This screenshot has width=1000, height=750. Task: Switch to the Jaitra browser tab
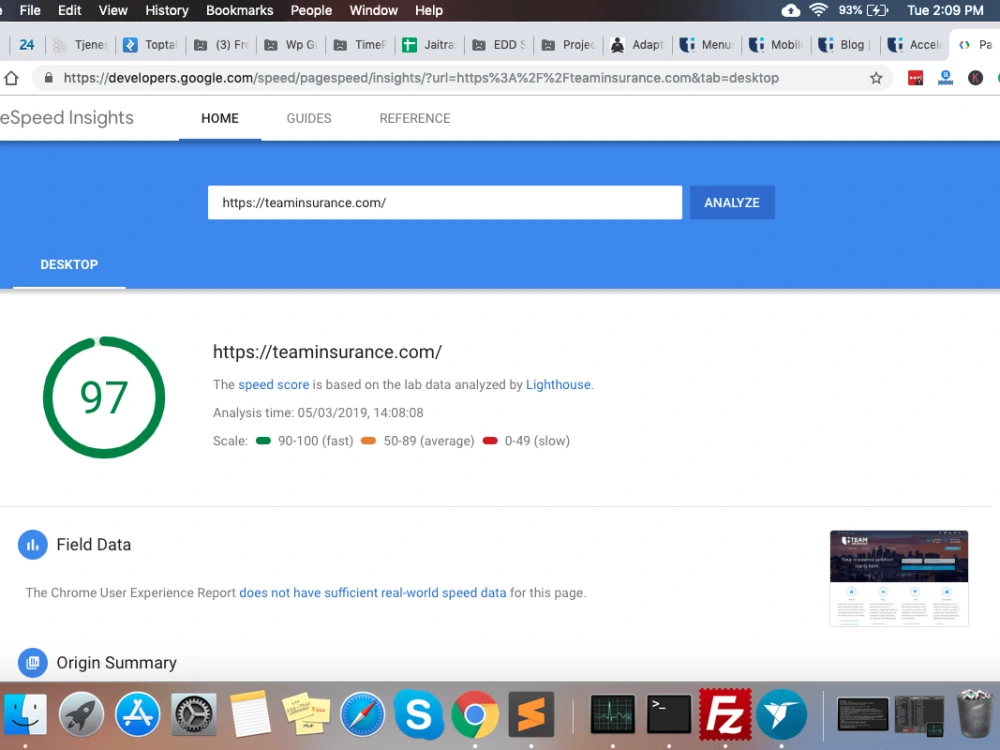pyautogui.click(x=430, y=45)
